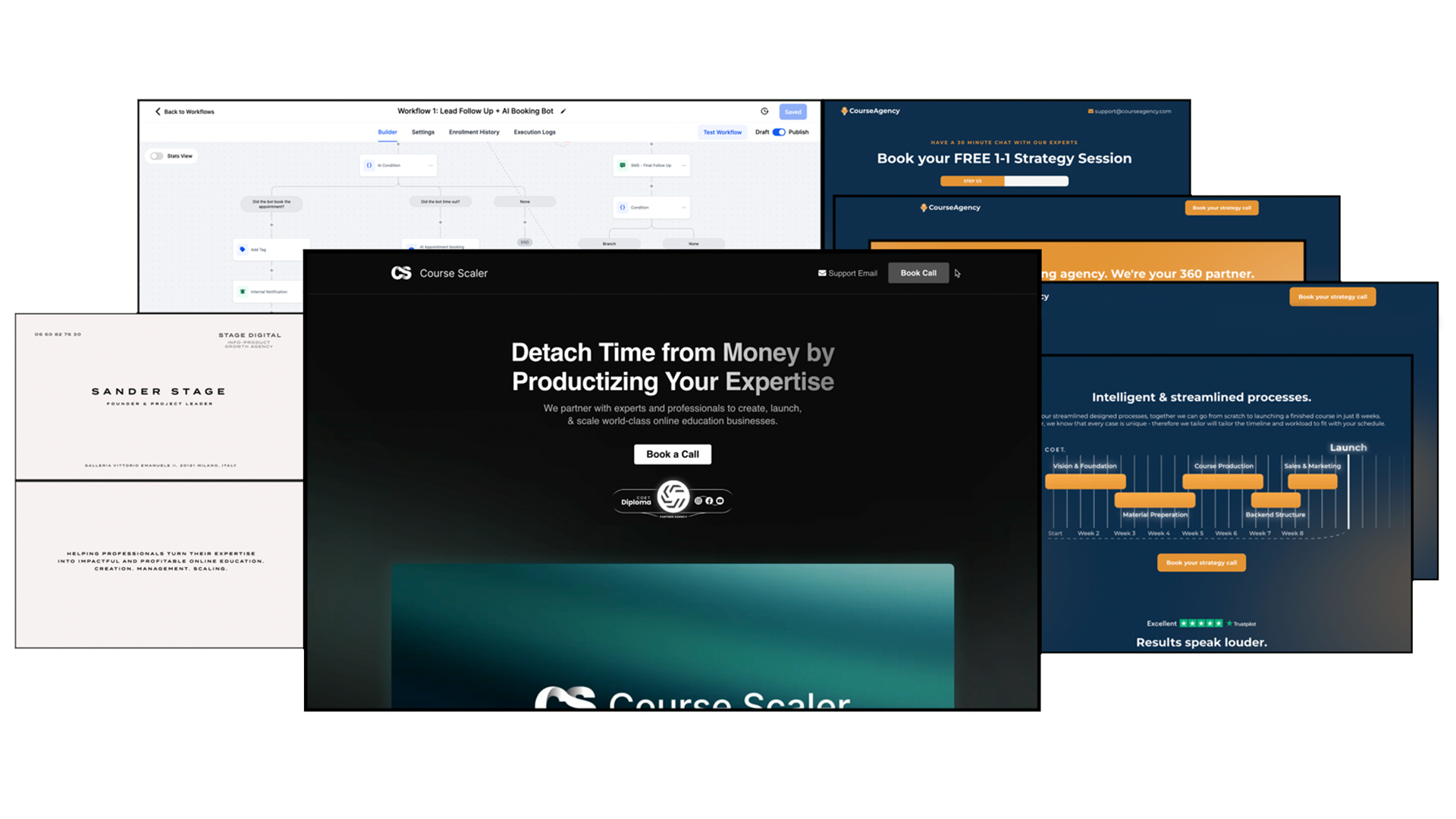Image resolution: width=1456 pixels, height=819 pixels.
Task: Click the Workflow 1 Lead Follow Up title
Action: pos(475,111)
